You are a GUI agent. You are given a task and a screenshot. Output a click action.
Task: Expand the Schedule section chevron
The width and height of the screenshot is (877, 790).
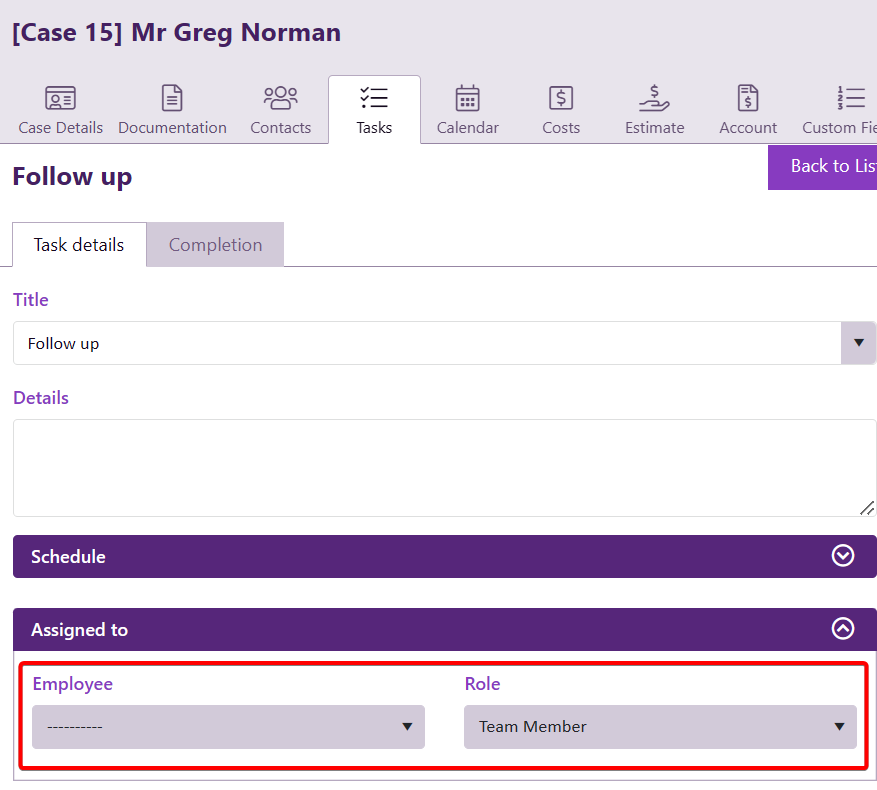(843, 556)
